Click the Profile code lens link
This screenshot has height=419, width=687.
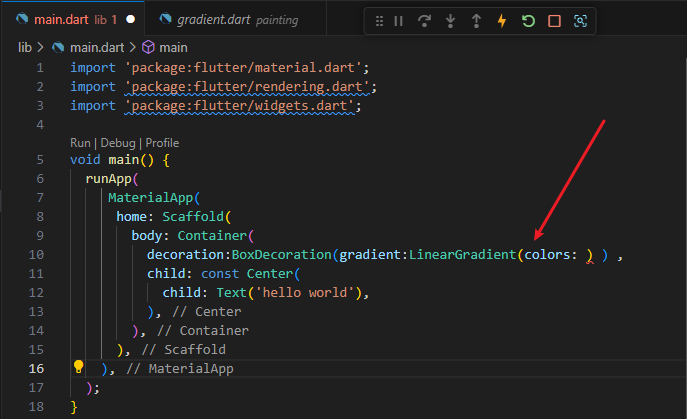(162, 143)
